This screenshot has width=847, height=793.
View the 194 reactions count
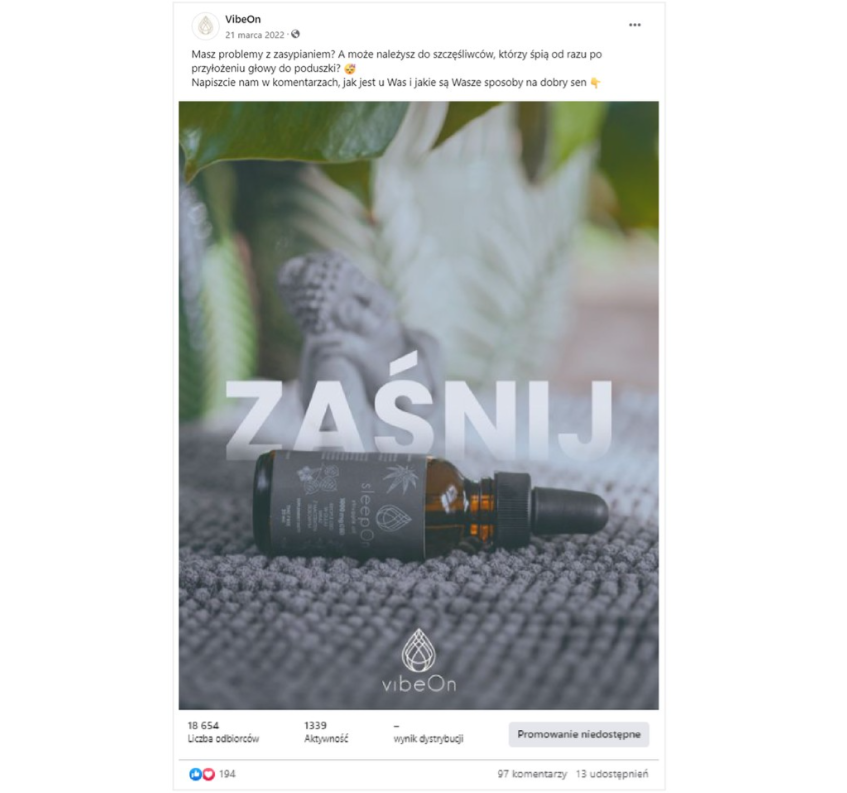pos(227,774)
